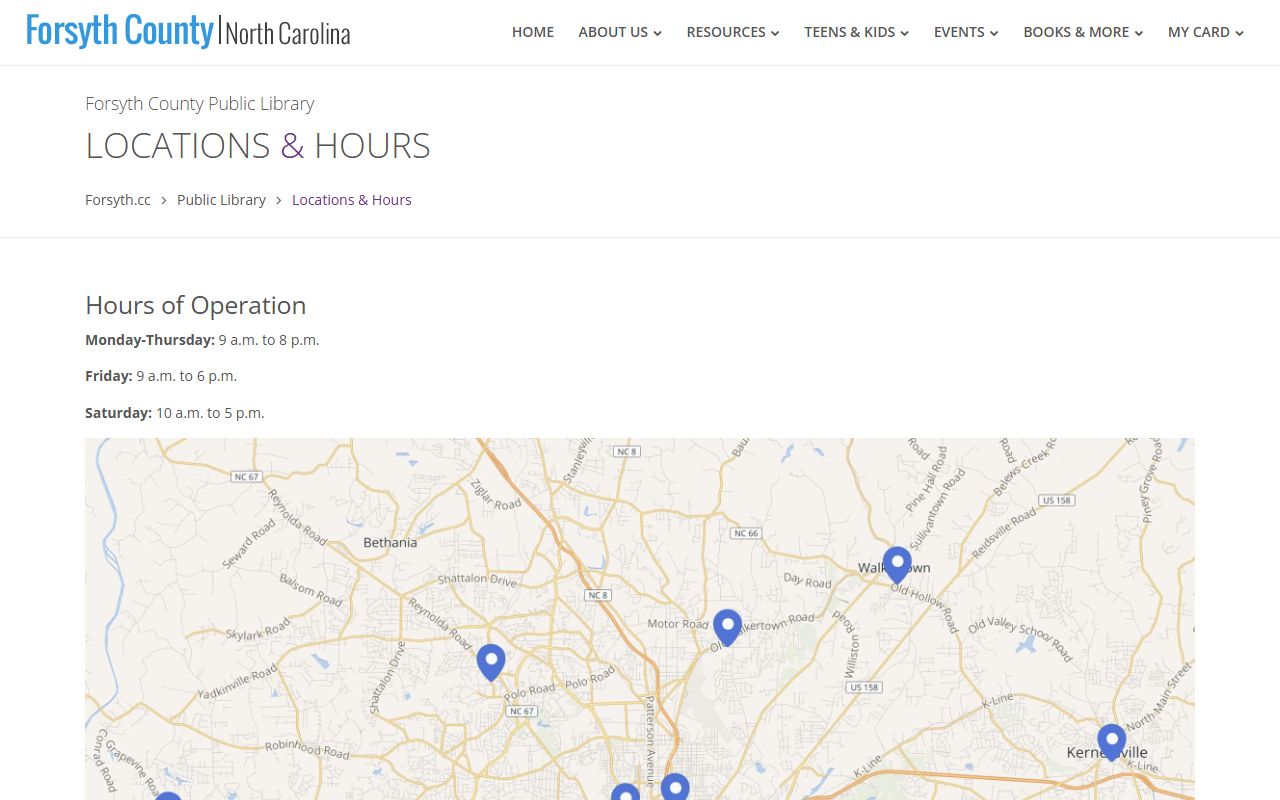
Task: Click the Forsyth County Public Library subtitle
Action: click(x=200, y=103)
